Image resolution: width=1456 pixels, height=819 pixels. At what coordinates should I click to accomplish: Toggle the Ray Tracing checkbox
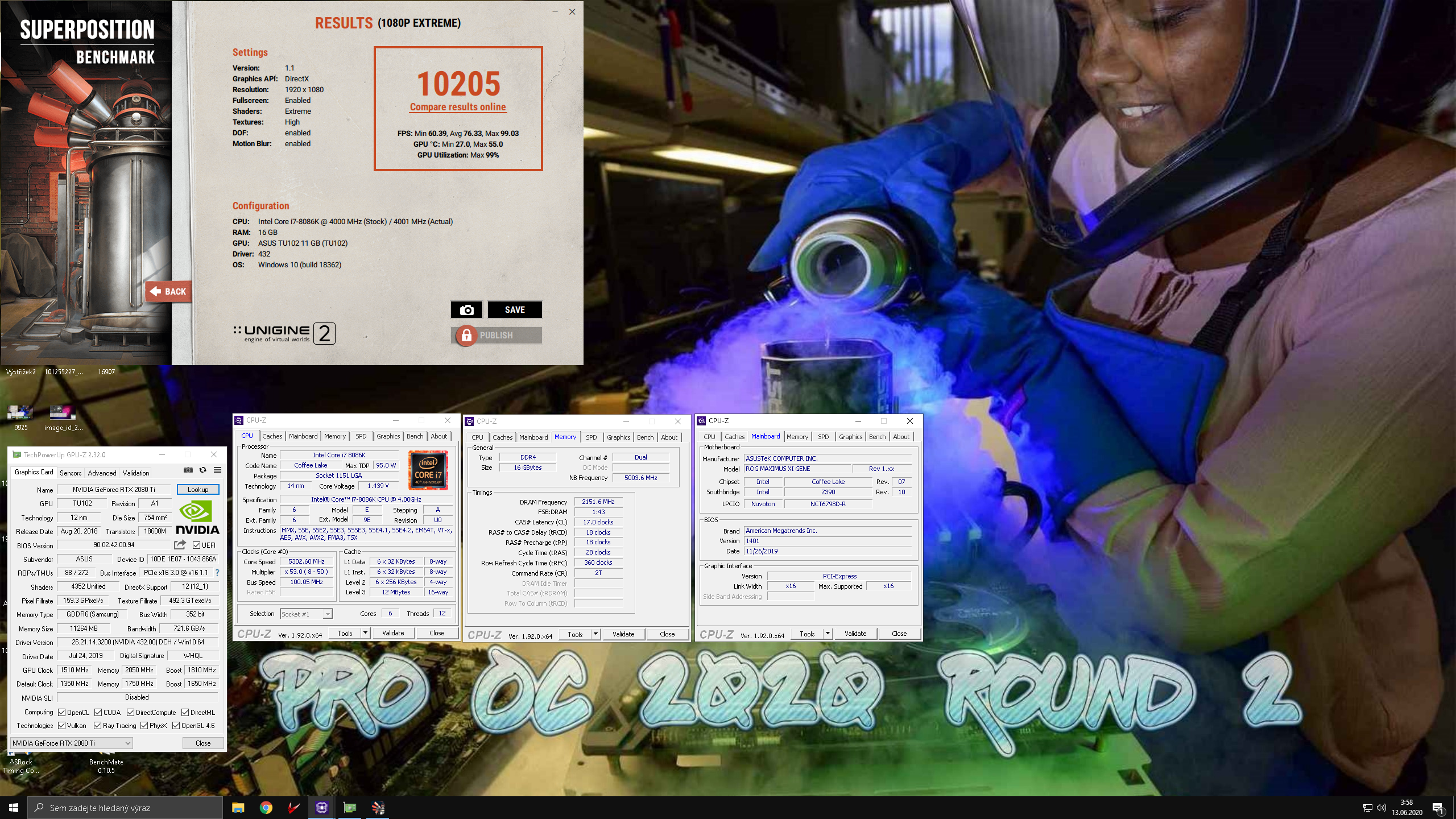click(x=98, y=726)
